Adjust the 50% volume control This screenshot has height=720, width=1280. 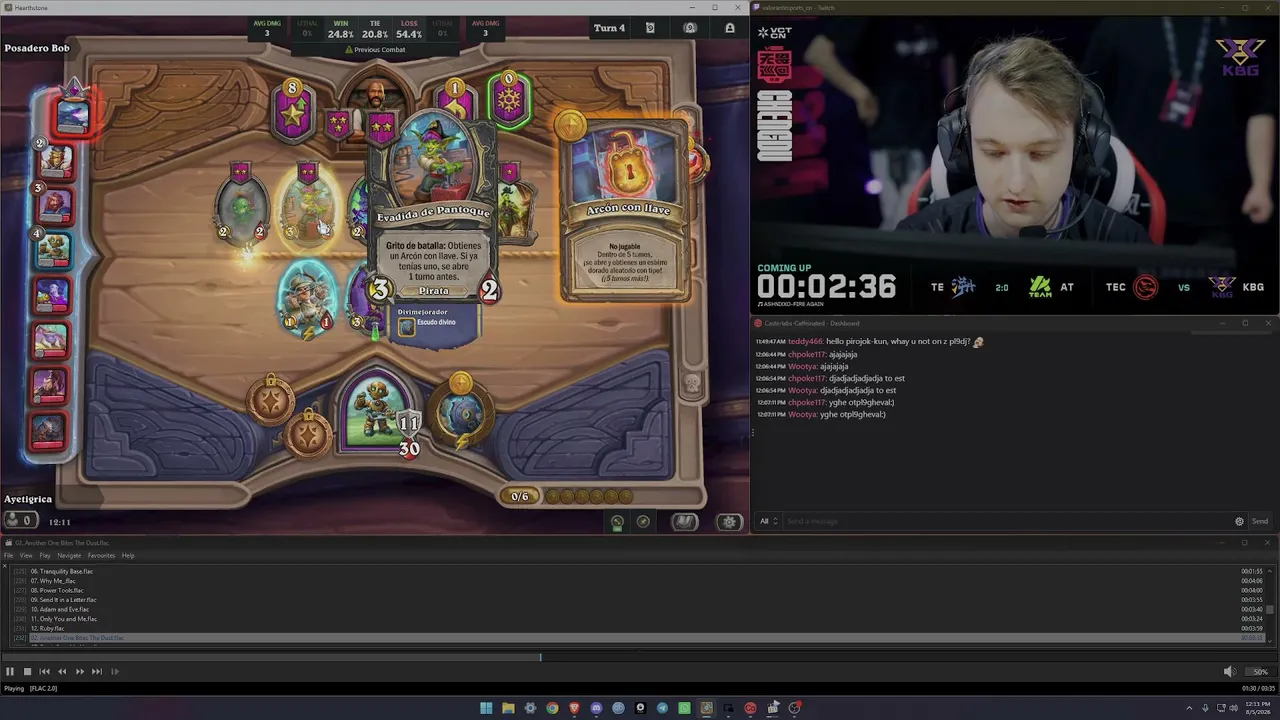[1260, 672]
